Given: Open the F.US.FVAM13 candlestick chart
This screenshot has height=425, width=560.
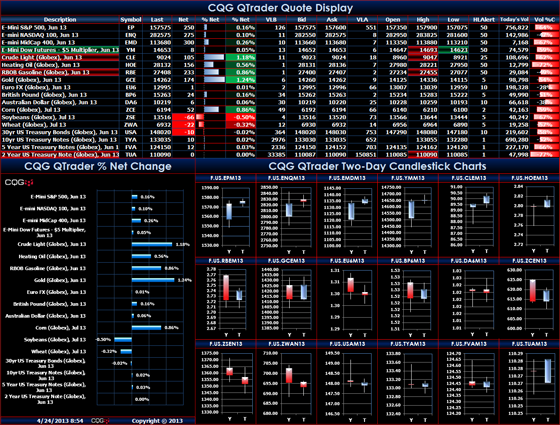Looking at the screenshot, I should pos(469,382).
